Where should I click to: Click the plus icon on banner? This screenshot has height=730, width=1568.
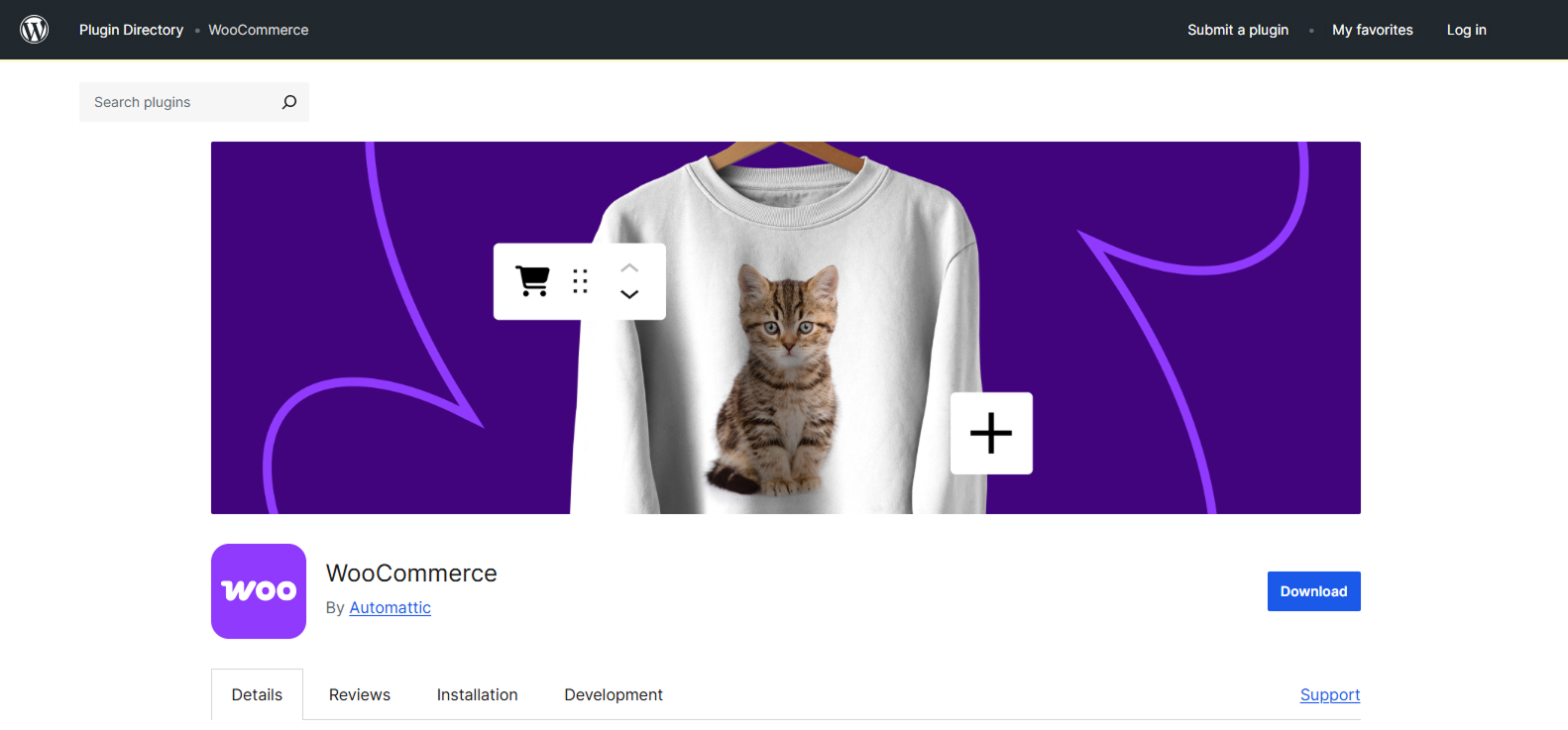tap(991, 434)
